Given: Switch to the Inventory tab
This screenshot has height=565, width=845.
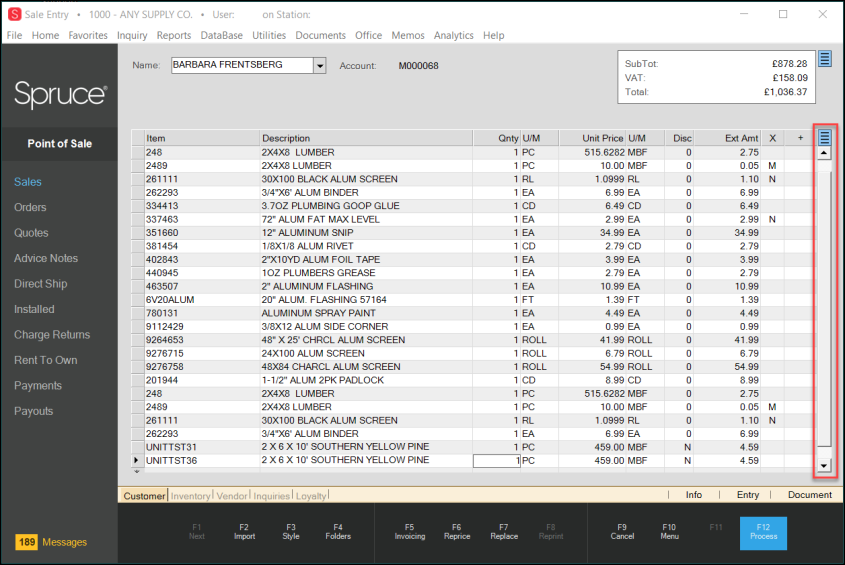Looking at the screenshot, I should [x=190, y=495].
